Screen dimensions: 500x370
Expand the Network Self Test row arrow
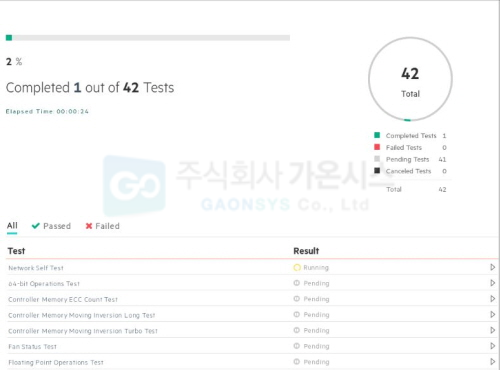(492, 267)
